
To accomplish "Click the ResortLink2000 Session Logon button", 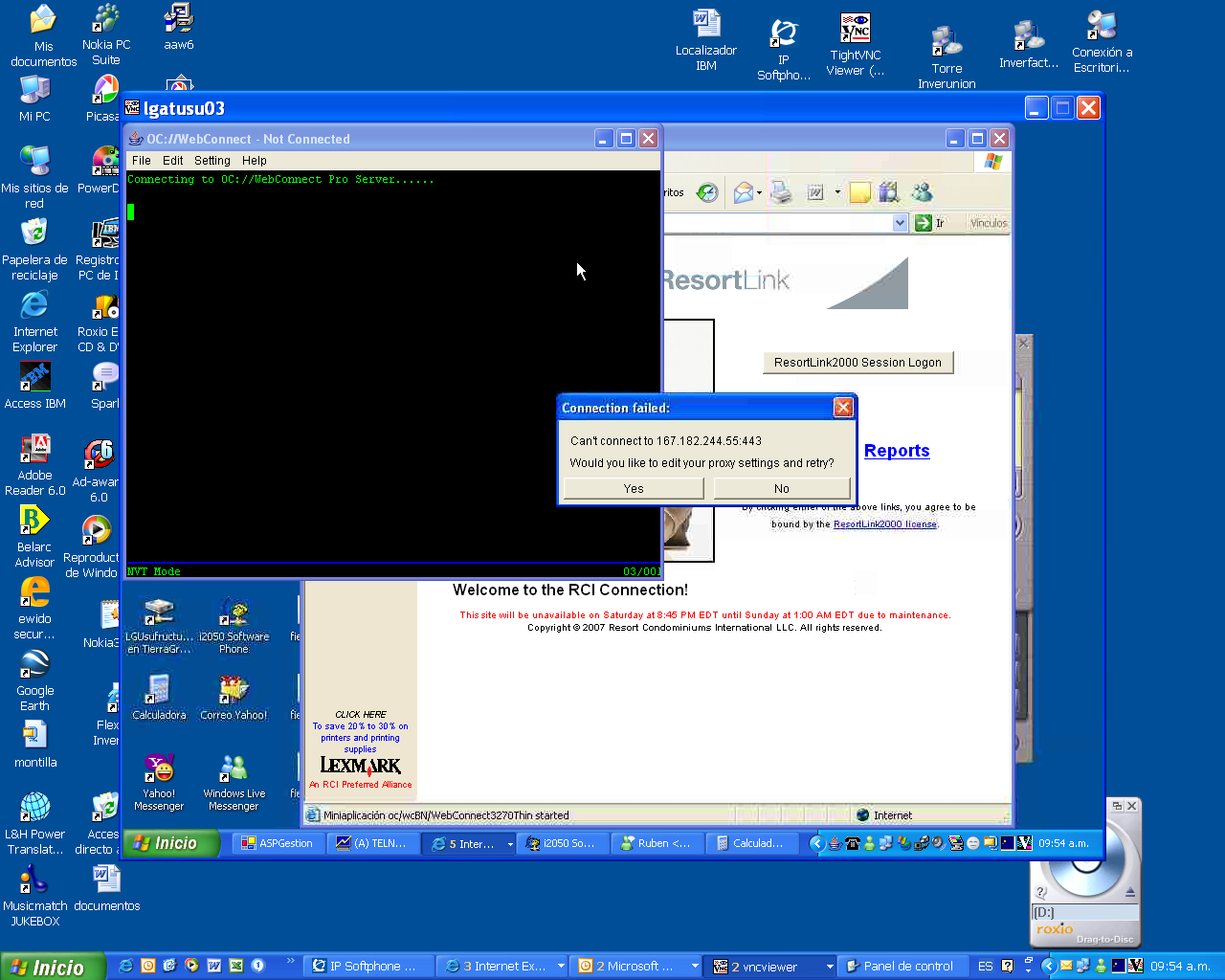I will (x=857, y=363).
